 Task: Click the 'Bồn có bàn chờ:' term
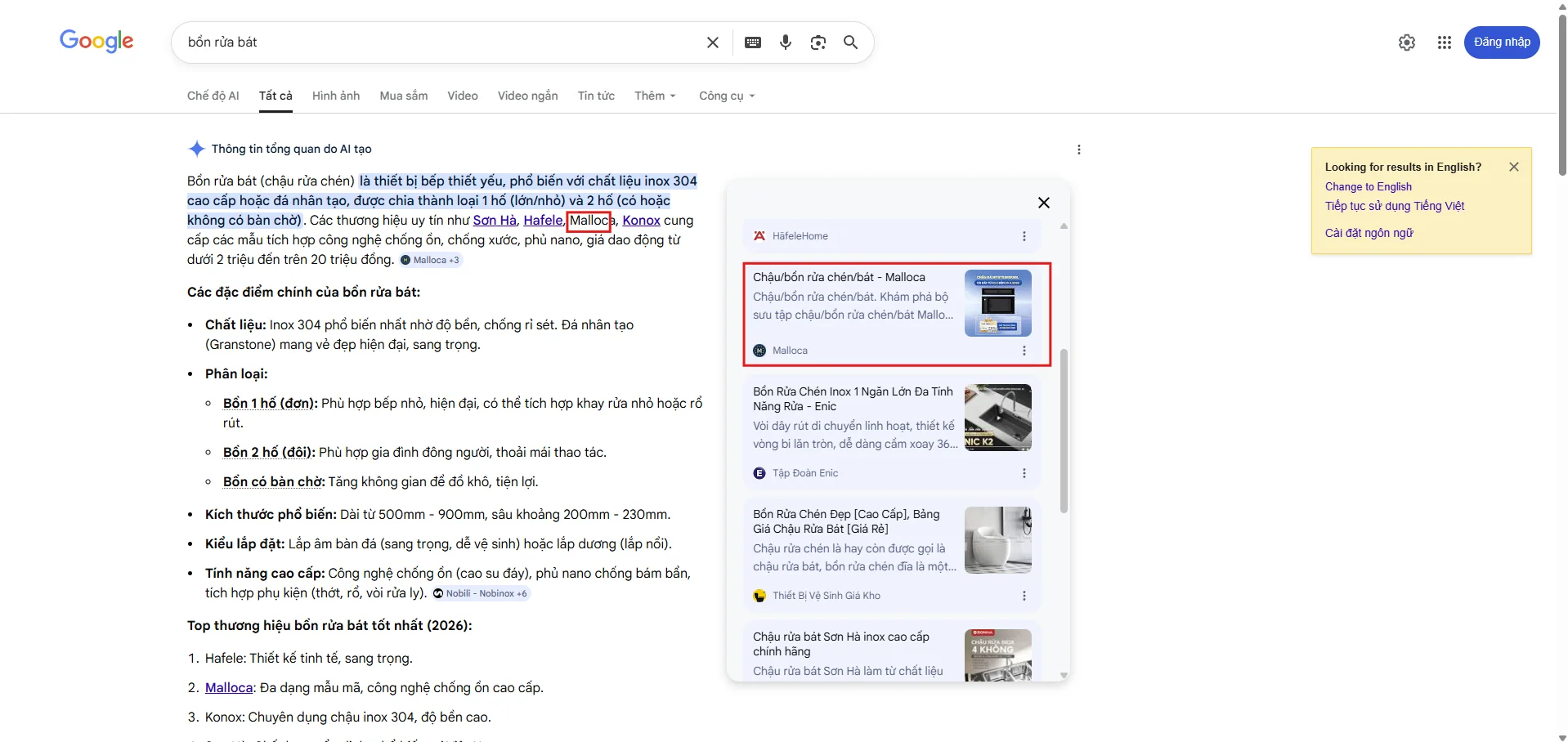click(x=274, y=481)
